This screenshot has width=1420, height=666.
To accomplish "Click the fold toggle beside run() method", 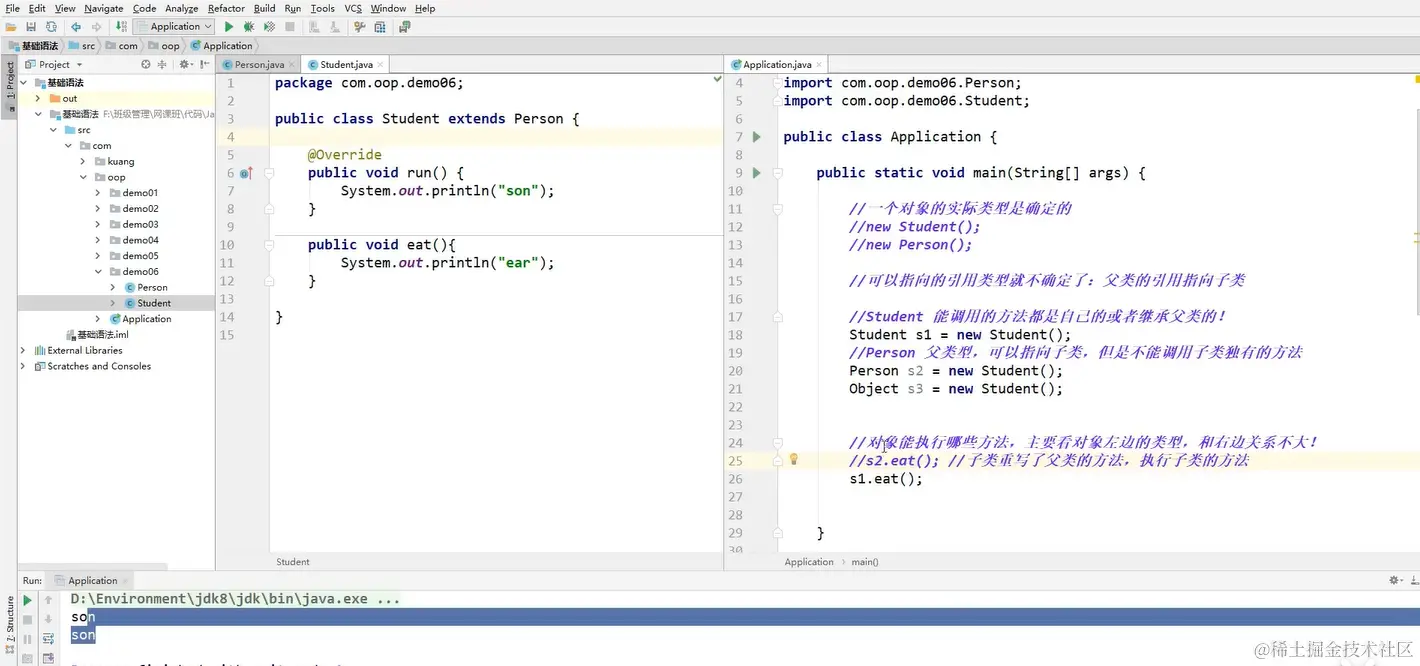I will [x=269, y=173].
